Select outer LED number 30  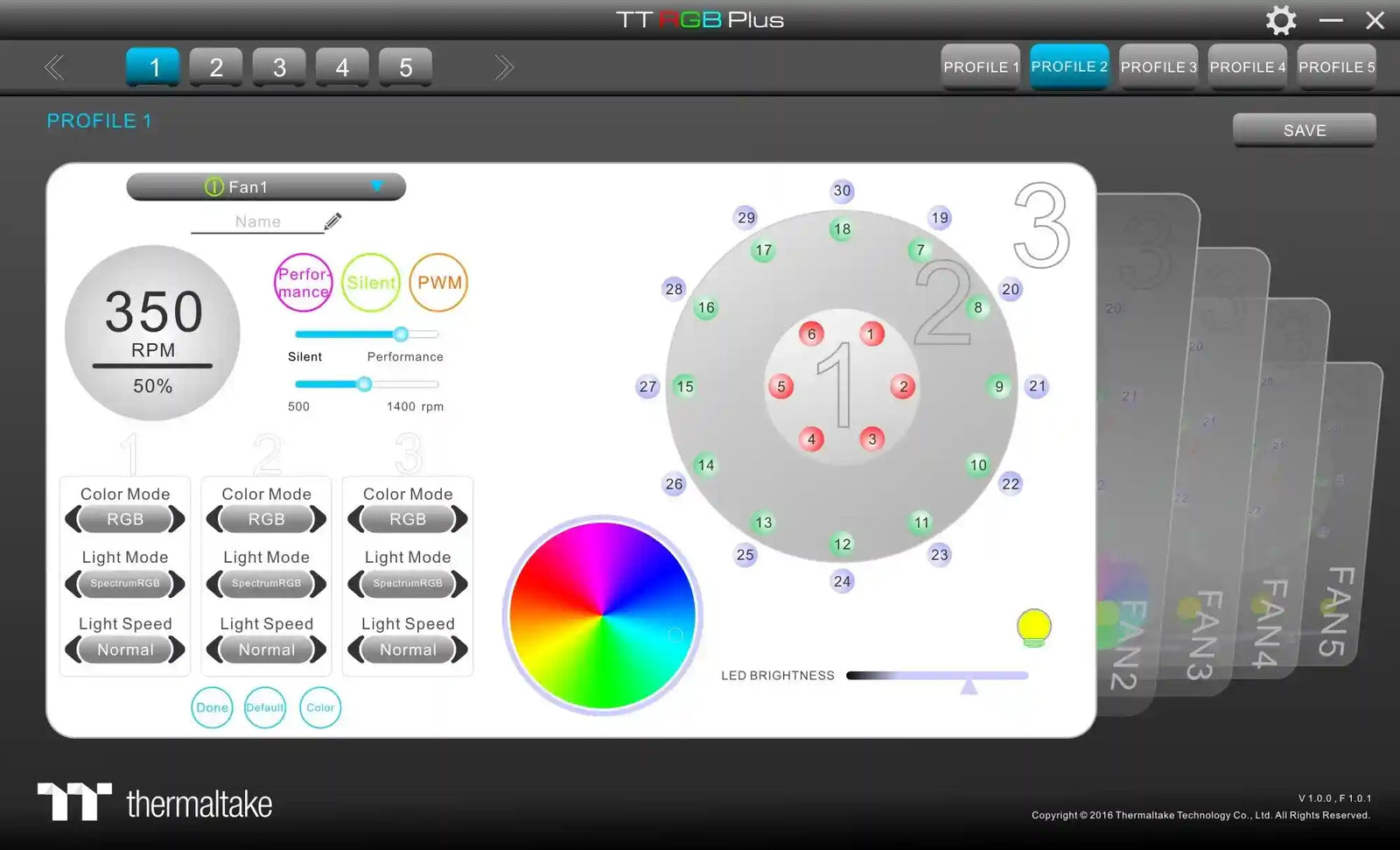tap(842, 191)
